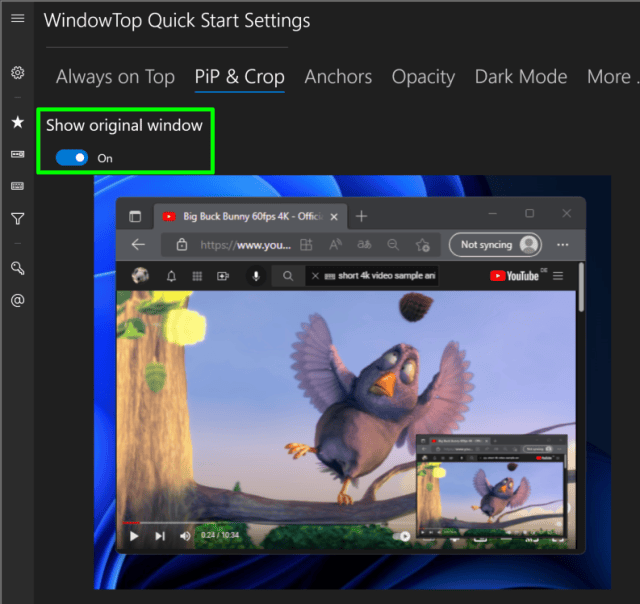Click the browser page vertical scrollbar
This screenshot has height=604, width=640.
[581, 288]
